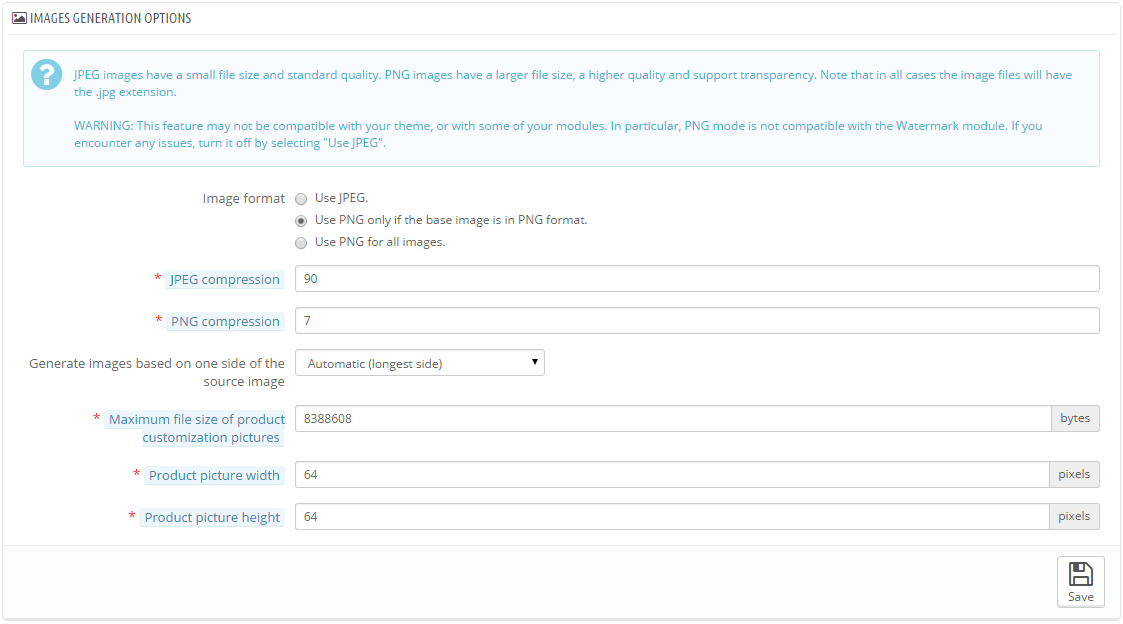Image resolution: width=1123 pixels, height=624 pixels.
Task: Select the Use JPEG radio button
Action: (301, 198)
